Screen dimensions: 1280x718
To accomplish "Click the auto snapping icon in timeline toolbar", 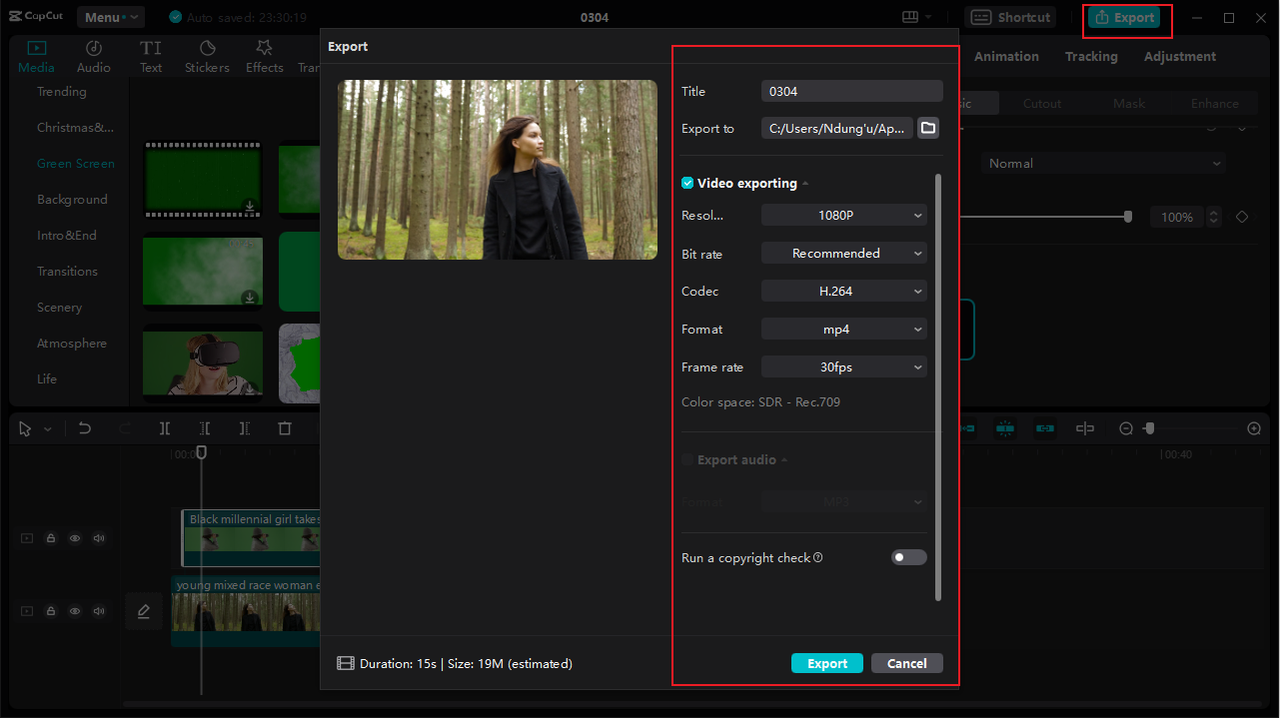I will [1005, 428].
